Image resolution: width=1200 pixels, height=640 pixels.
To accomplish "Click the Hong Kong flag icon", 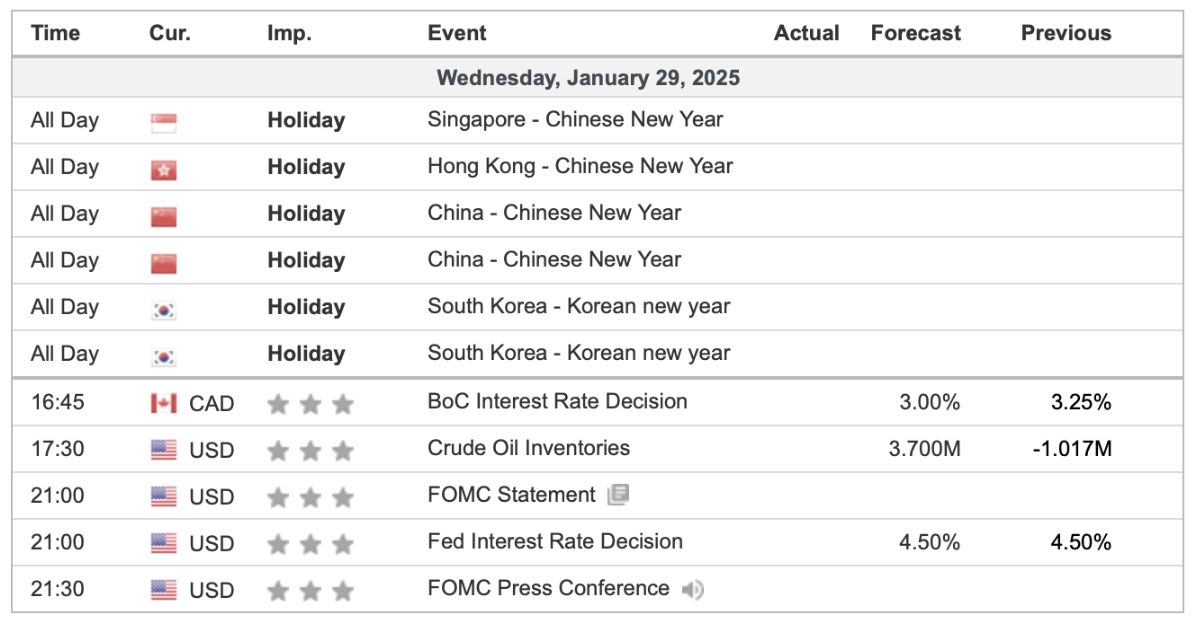I will 163,170.
